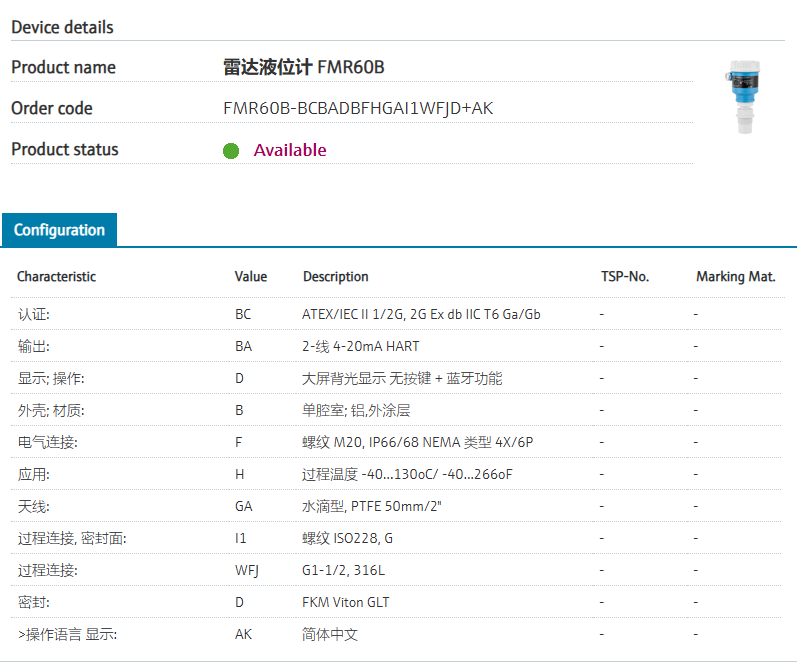
Task: Click the Description column header
Action: point(335,276)
